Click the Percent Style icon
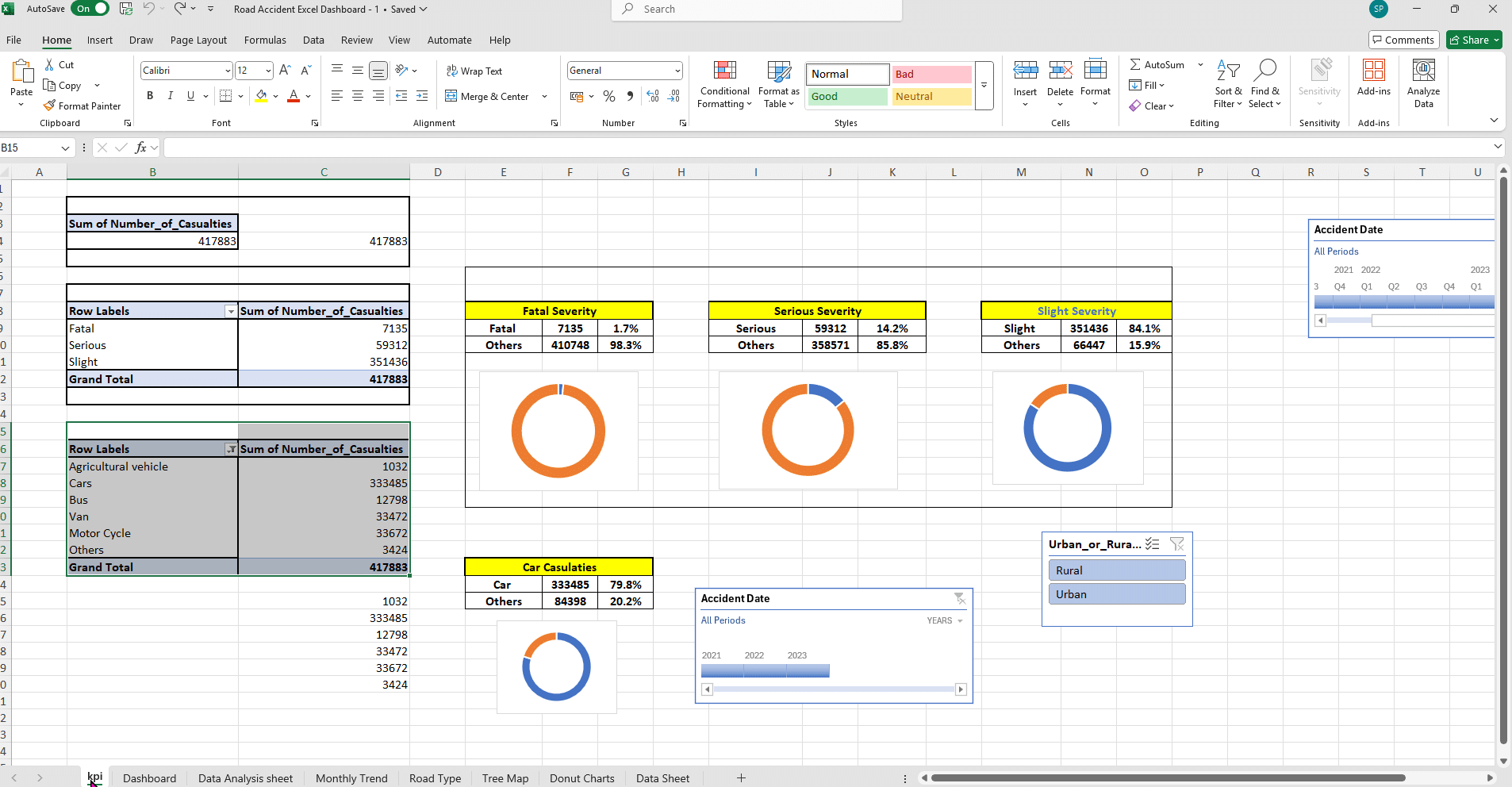Image resolution: width=1512 pixels, height=787 pixels. coord(609,96)
